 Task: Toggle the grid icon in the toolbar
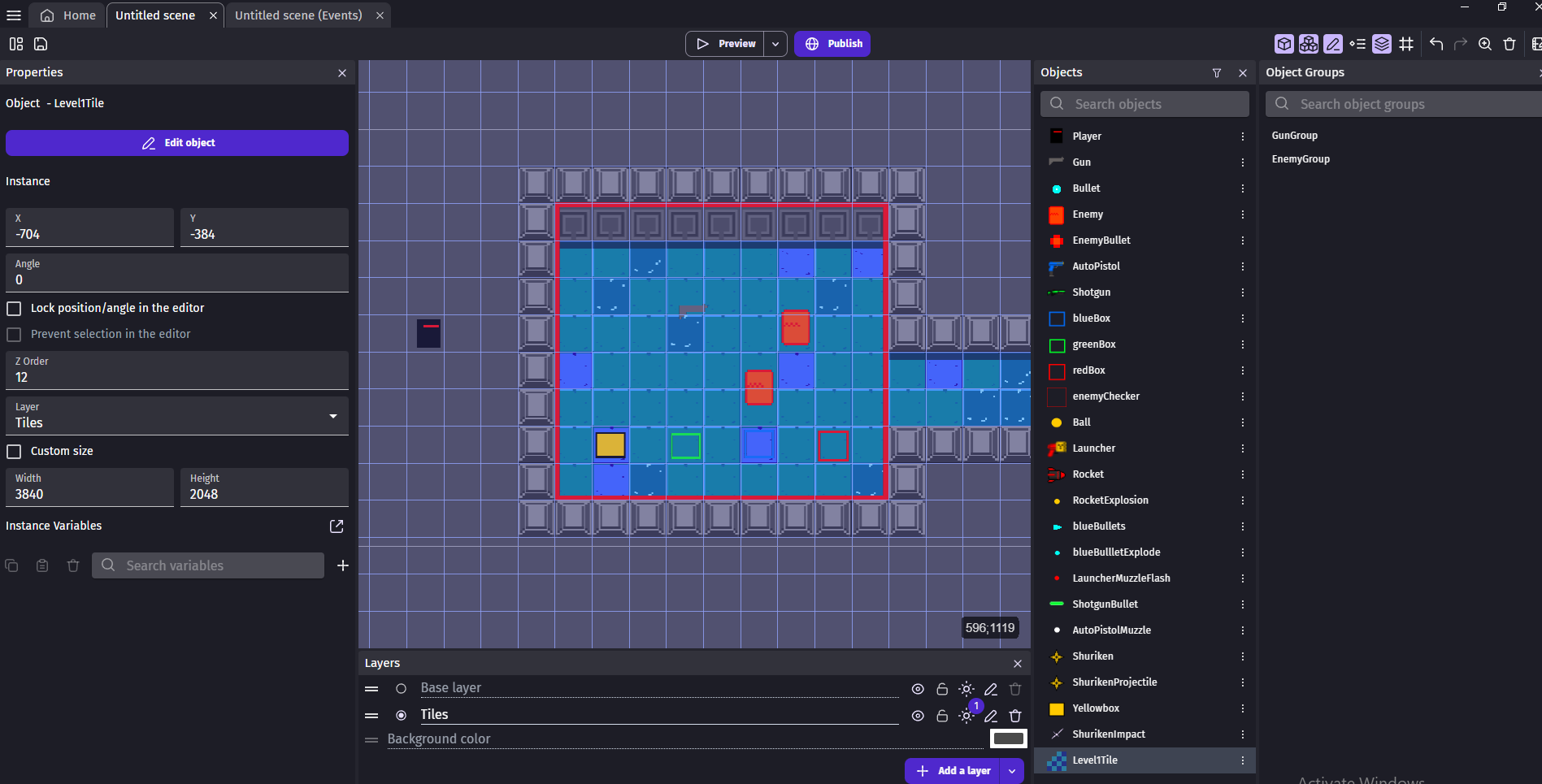[1406, 44]
